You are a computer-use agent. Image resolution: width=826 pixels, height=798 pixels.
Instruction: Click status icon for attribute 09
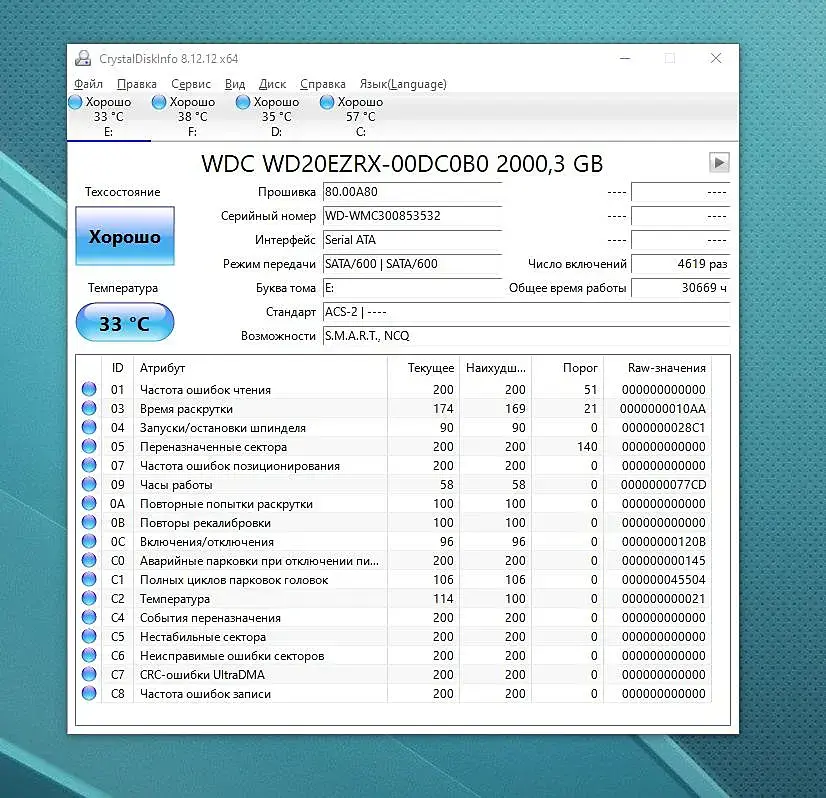pos(89,484)
